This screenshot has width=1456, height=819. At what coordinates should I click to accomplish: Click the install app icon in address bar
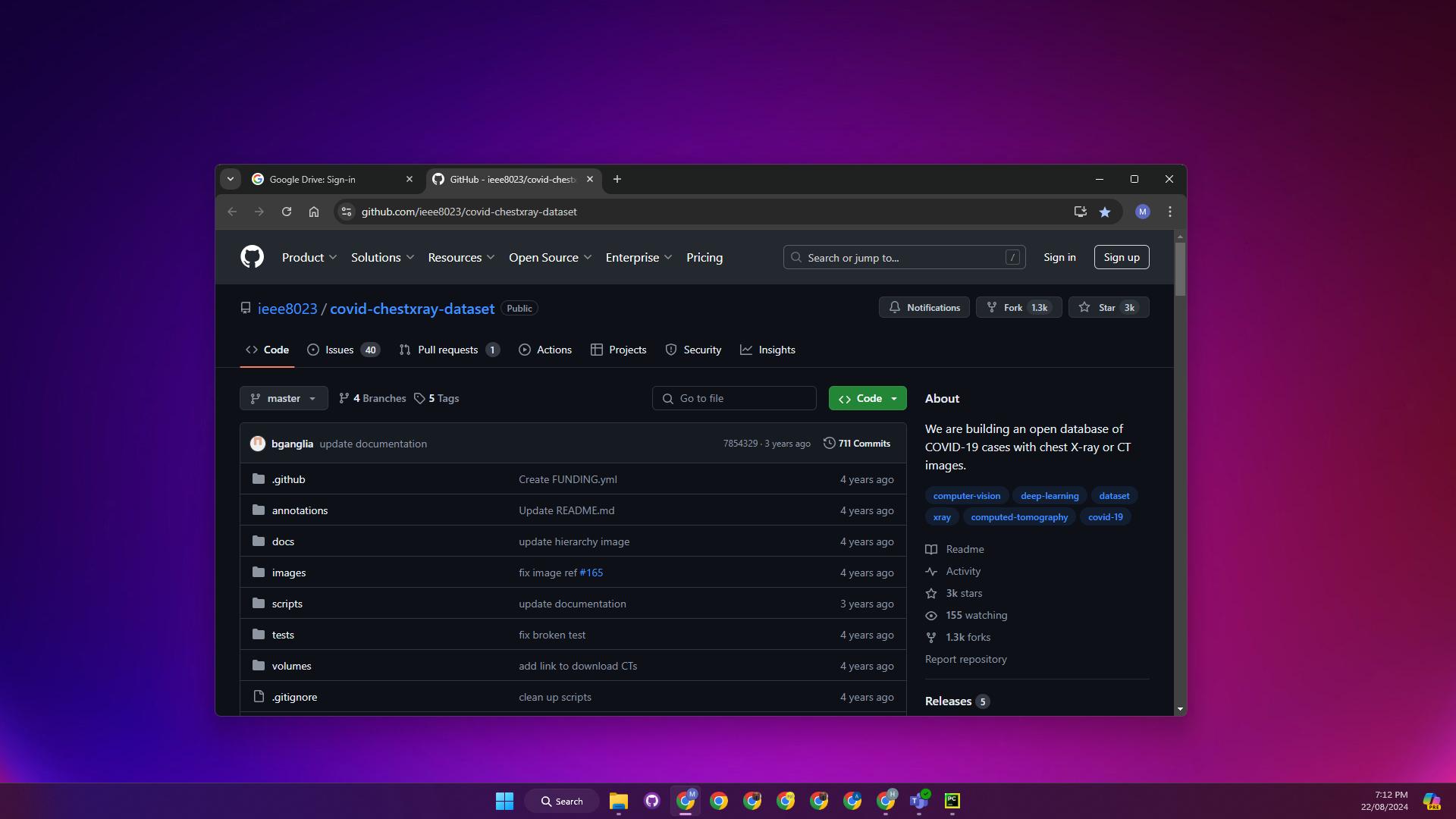(1081, 212)
